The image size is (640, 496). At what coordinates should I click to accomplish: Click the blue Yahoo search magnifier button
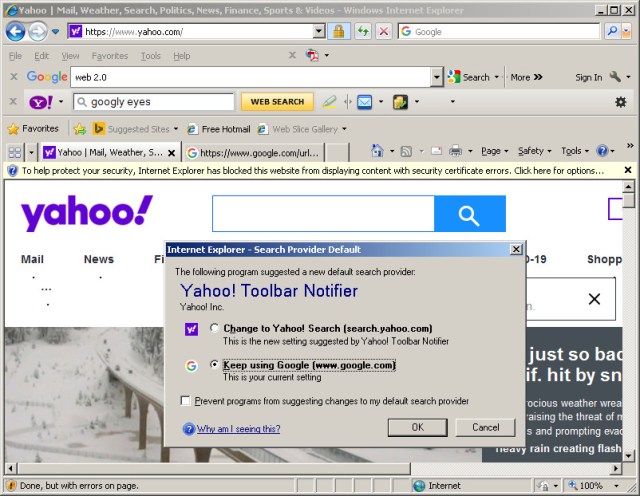(469, 214)
